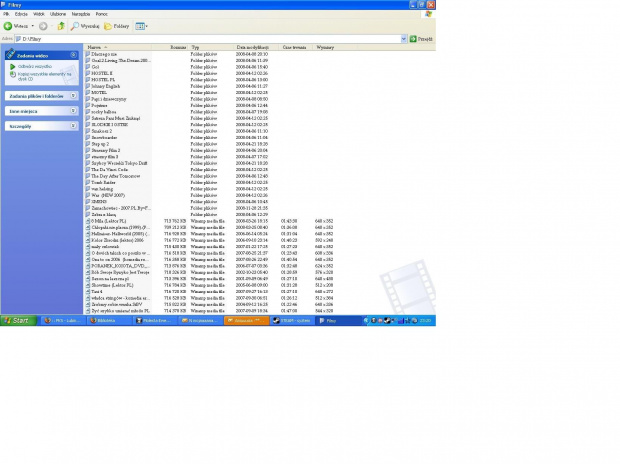The width and height of the screenshot is (620, 464).
Task: Click the folder icon of The Da Vinci Code
Action: pyautogui.click(x=88, y=169)
